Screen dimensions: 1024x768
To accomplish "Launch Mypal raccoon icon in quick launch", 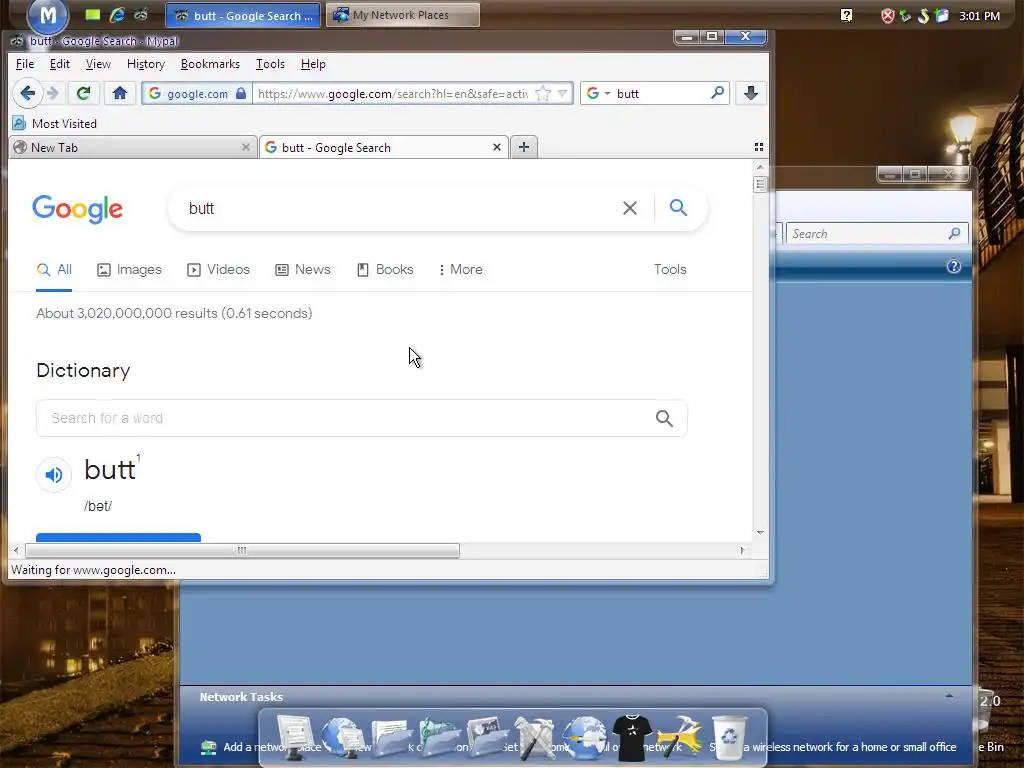I will (140, 14).
